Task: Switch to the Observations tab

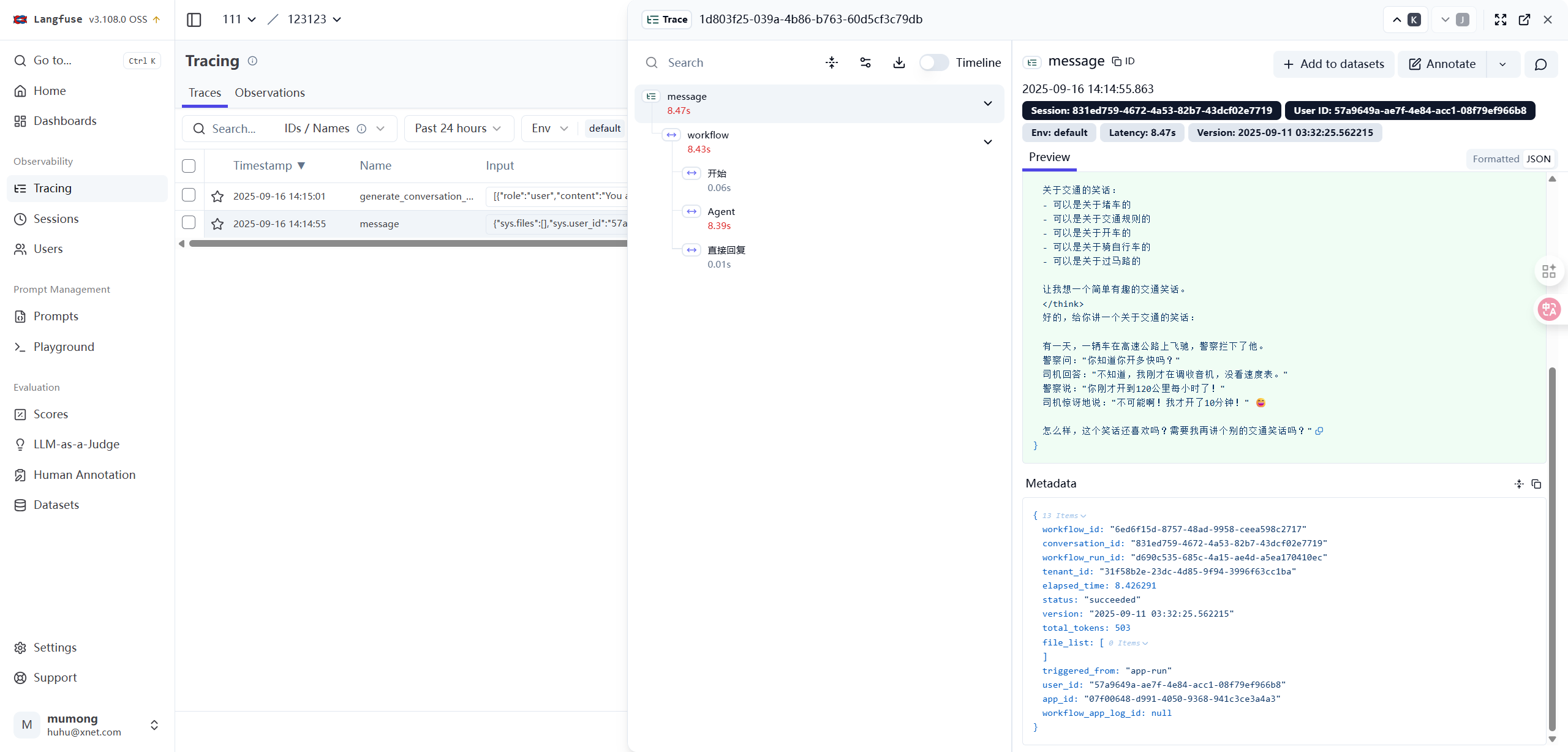Action: coord(269,92)
